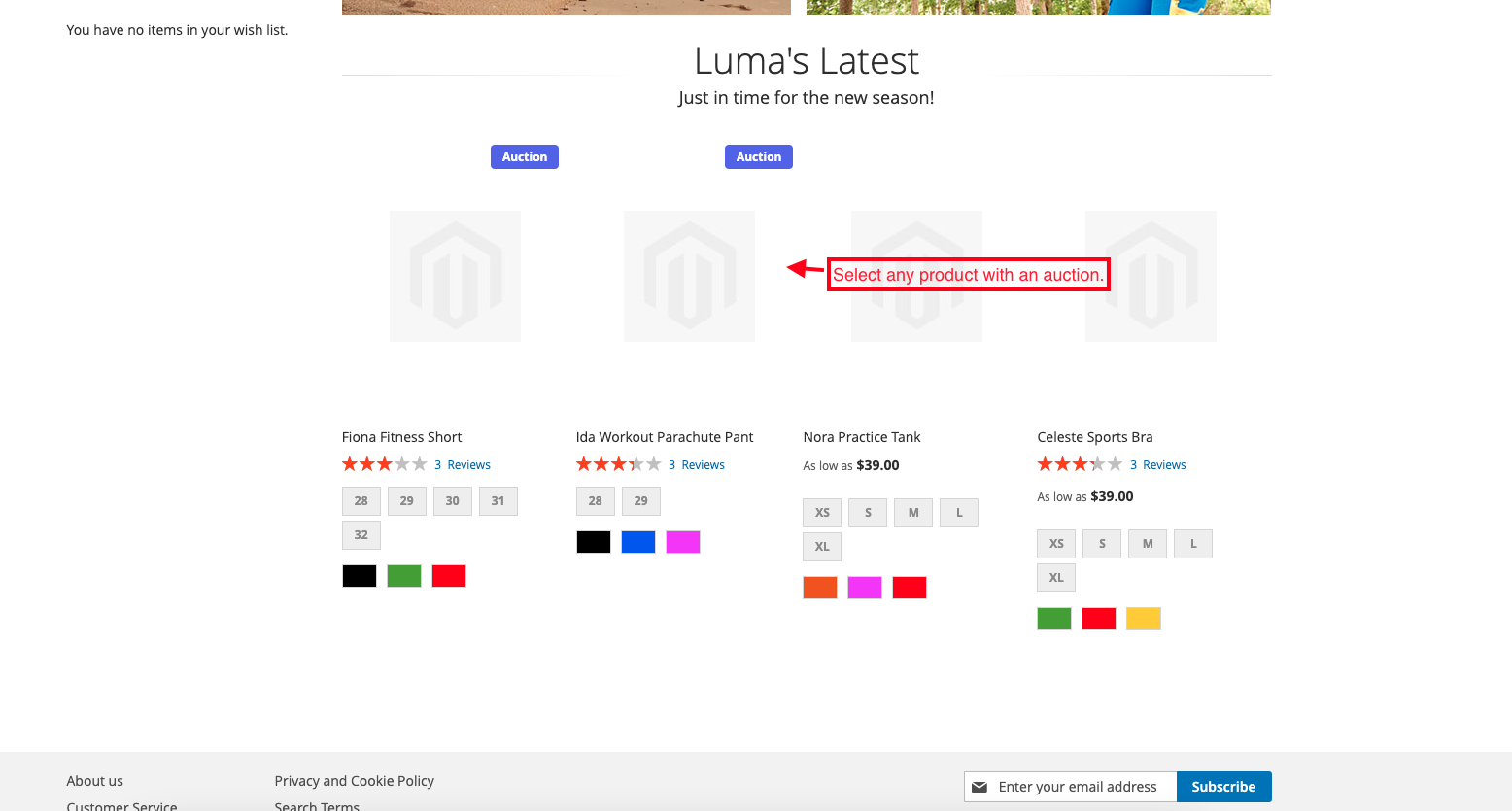Pick size XL for Celeste Sports Bra

point(1055,578)
